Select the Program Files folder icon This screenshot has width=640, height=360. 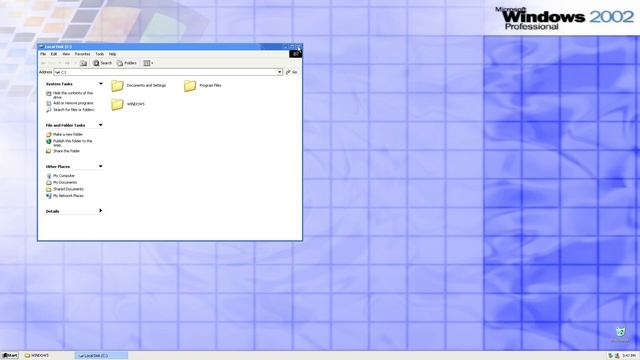pyautogui.click(x=190, y=86)
